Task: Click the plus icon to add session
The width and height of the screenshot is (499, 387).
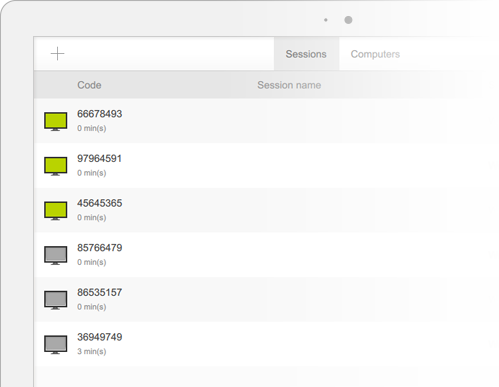Action: point(57,54)
